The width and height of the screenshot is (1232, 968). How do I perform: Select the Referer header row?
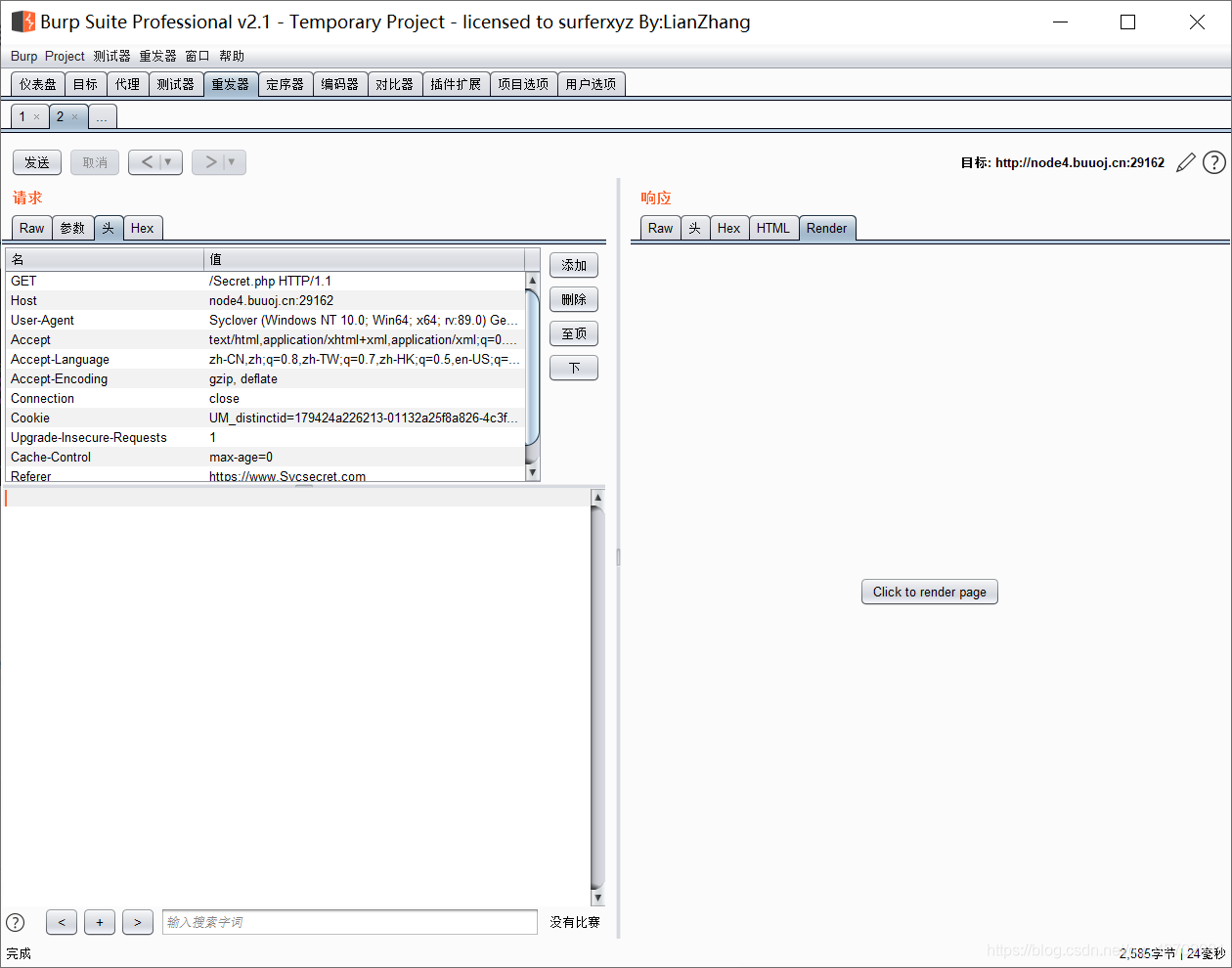coord(265,475)
